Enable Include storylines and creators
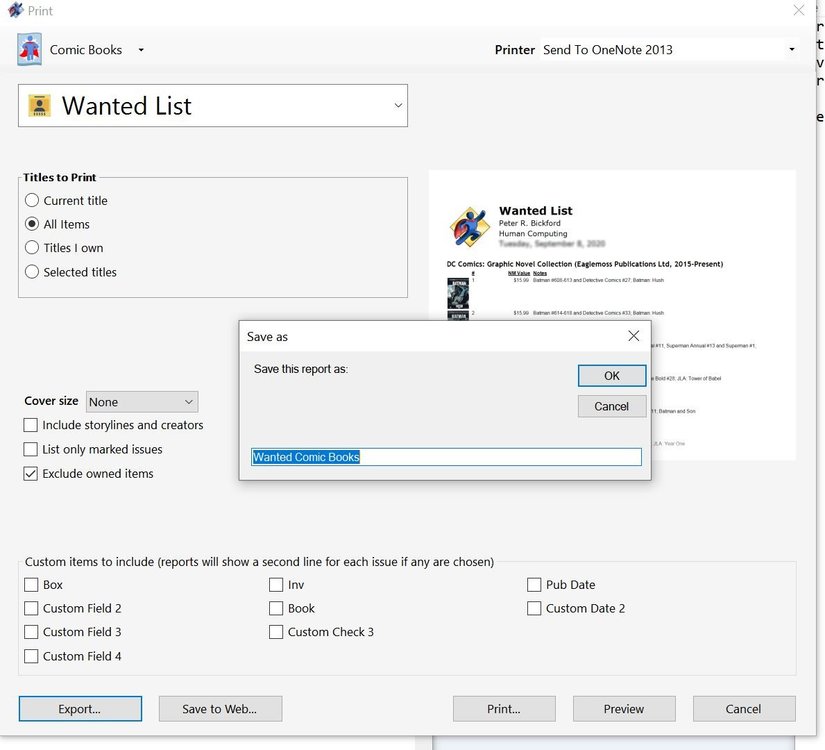Screen dimensions: 825x750 coord(31,425)
